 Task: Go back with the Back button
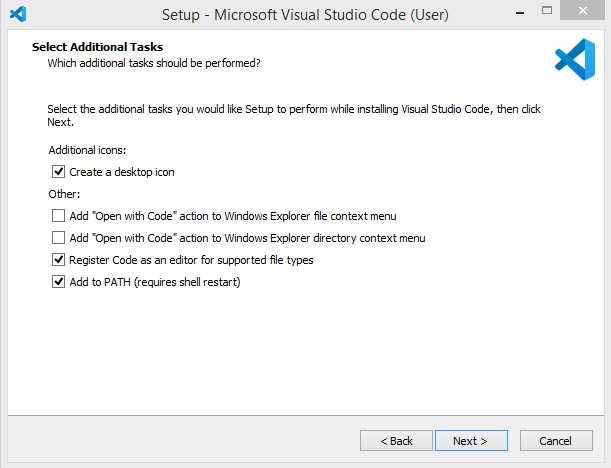pos(395,441)
